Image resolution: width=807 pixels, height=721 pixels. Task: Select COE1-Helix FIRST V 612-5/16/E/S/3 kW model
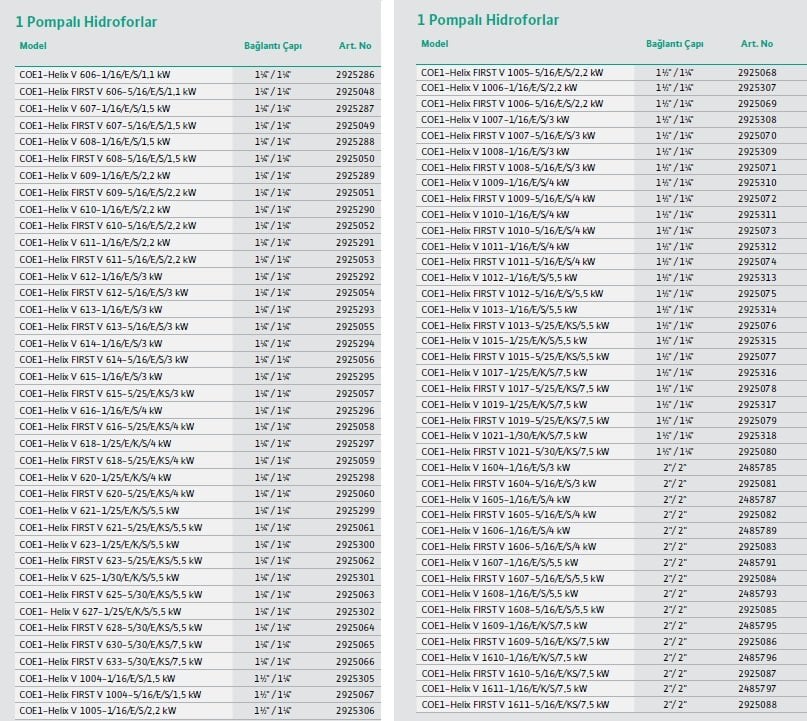click(104, 293)
